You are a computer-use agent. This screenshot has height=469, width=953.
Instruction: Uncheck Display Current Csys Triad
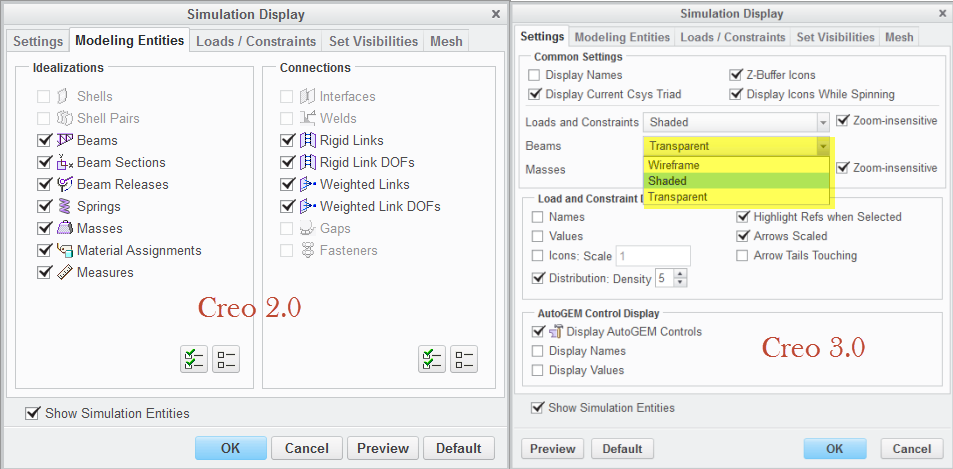tap(534, 94)
